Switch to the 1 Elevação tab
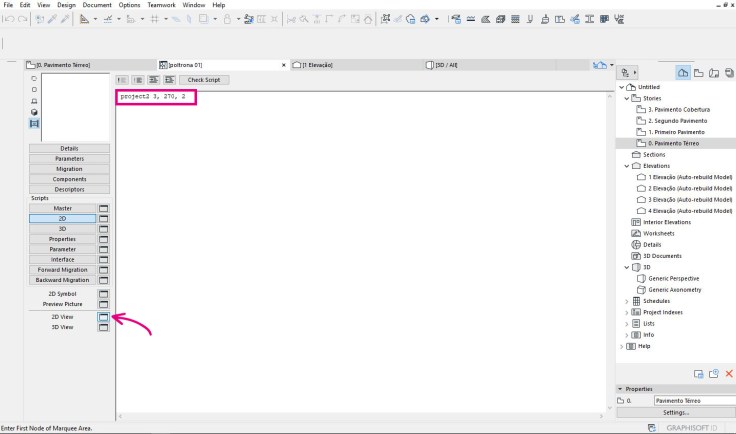 (356, 65)
